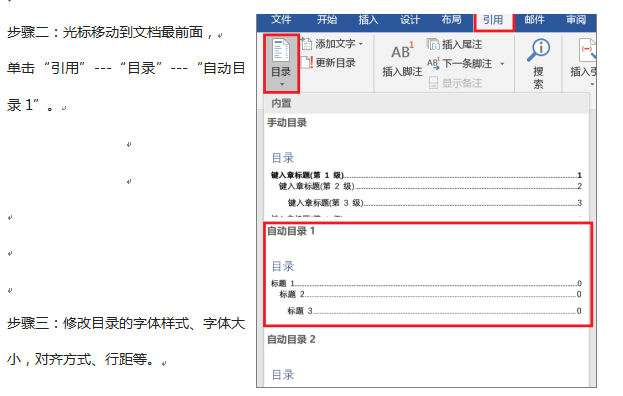
Task: Click 键入章标题(第 1 级) preview line
Action: point(426,175)
